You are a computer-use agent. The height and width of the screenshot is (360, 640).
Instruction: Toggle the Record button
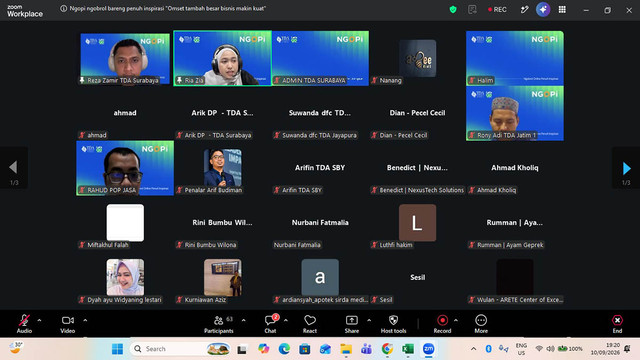[442, 324]
